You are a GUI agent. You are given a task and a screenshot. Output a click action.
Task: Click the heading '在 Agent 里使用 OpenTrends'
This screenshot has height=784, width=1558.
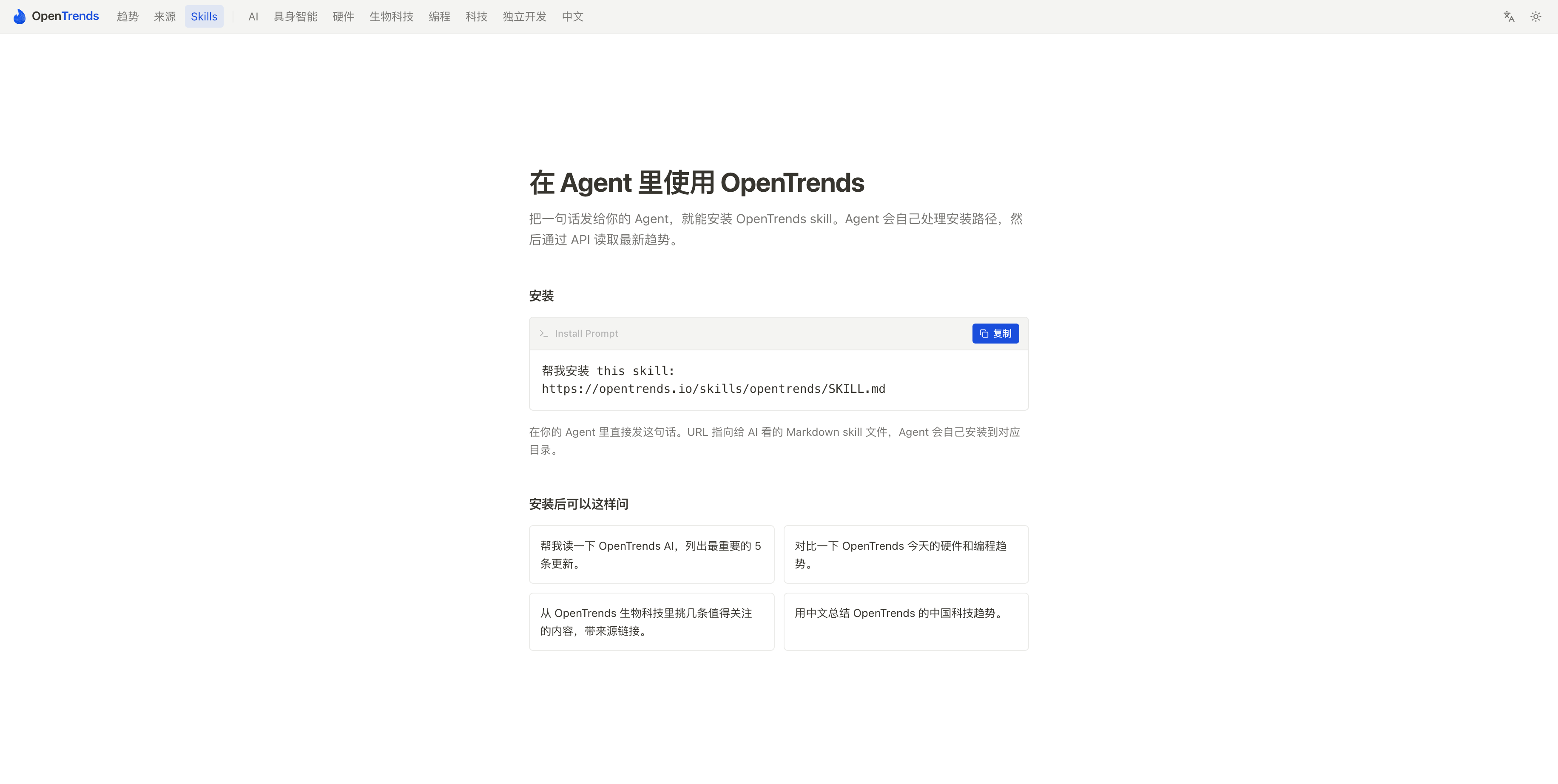tap(697, 183)
